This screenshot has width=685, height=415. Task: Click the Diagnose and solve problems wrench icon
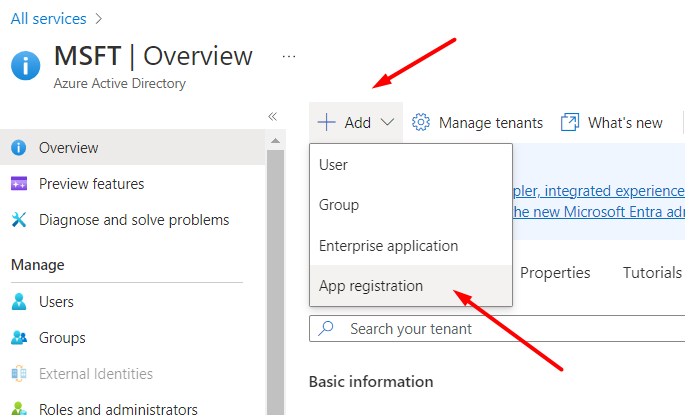pyautogui.click(x=19, y=219)
